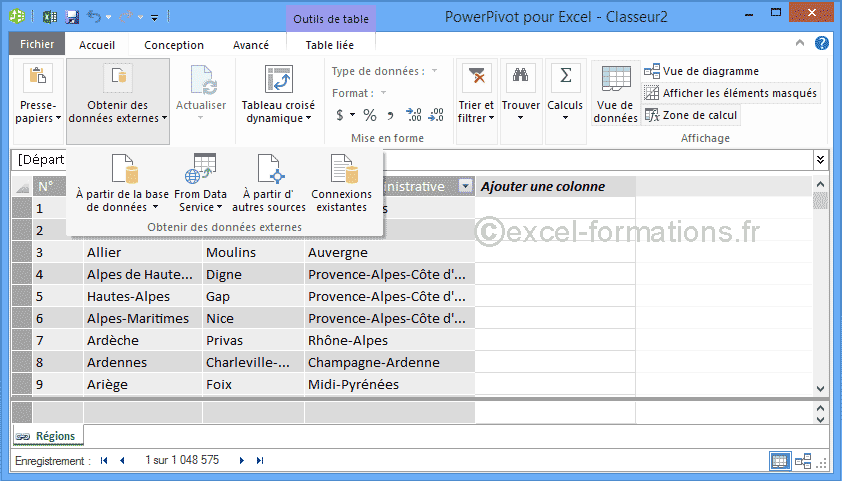Screen dimensions: 842x481
Task: Redo the last action
Action: (x=126, y=17)
